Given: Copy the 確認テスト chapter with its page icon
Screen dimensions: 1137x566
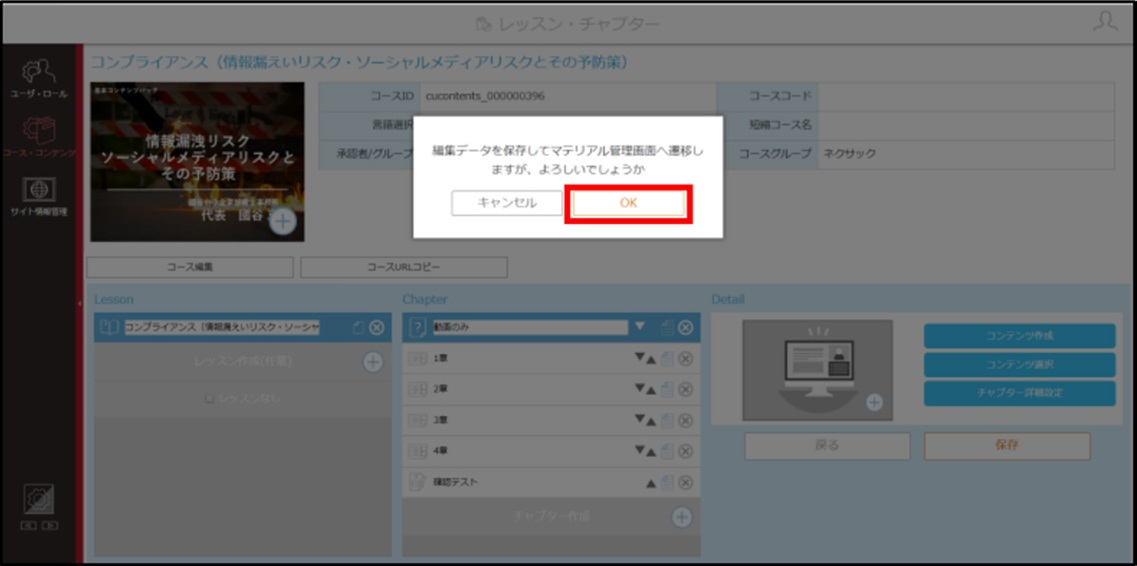Looking at the screenshot, I should point(667,482).
